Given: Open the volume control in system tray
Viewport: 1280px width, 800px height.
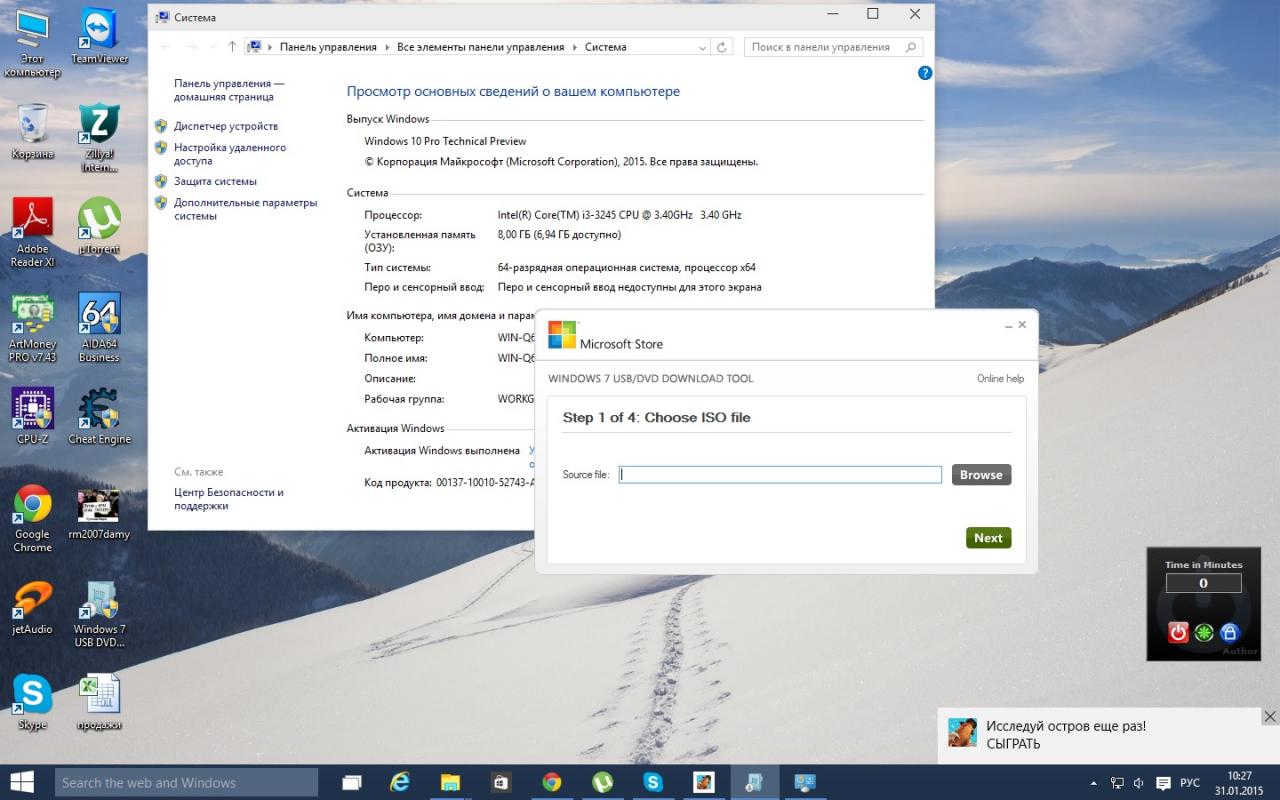Looking at the screenshot, I should (x=1139, y=783).
